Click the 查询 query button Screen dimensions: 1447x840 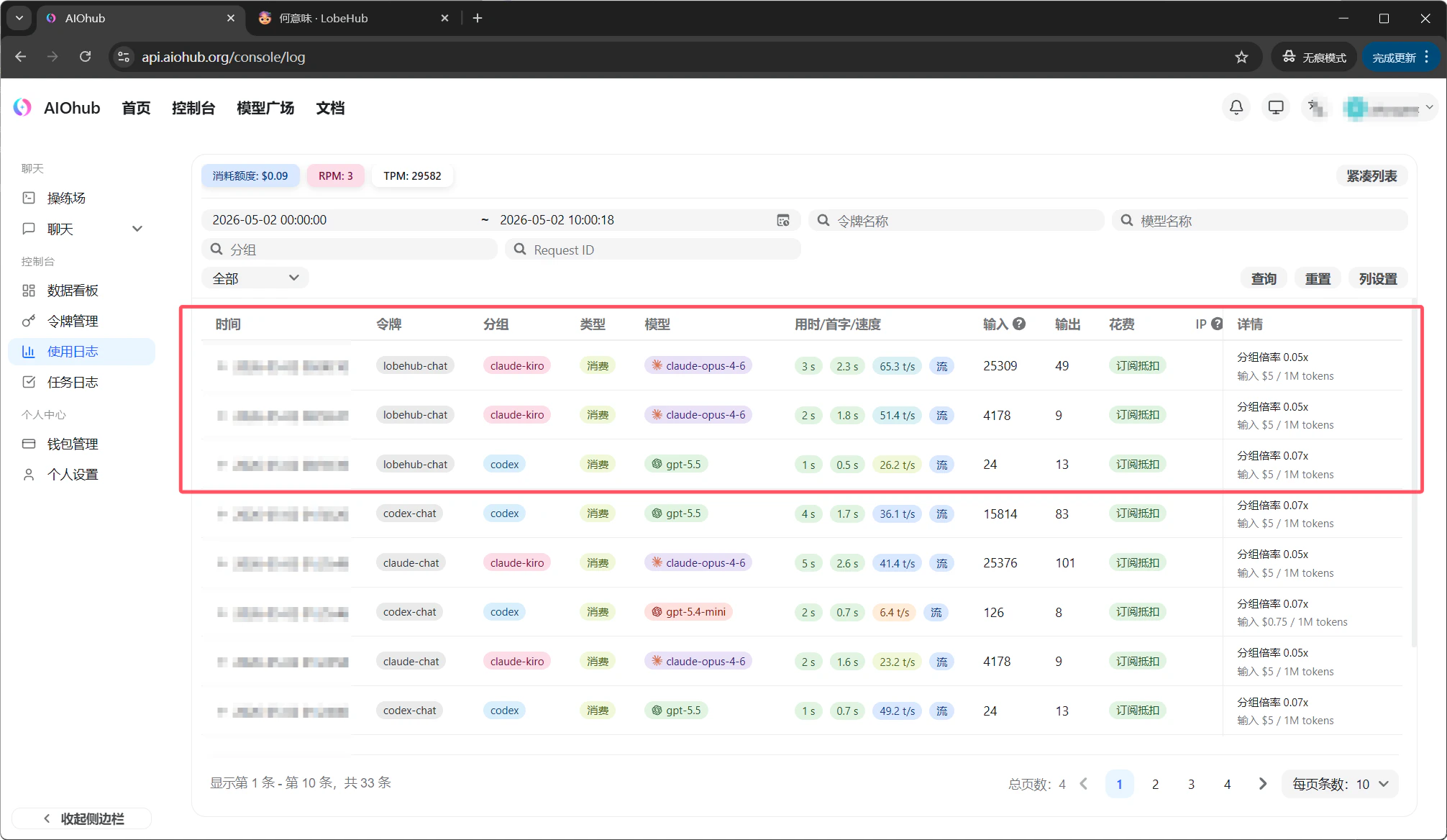(1264, 278)
